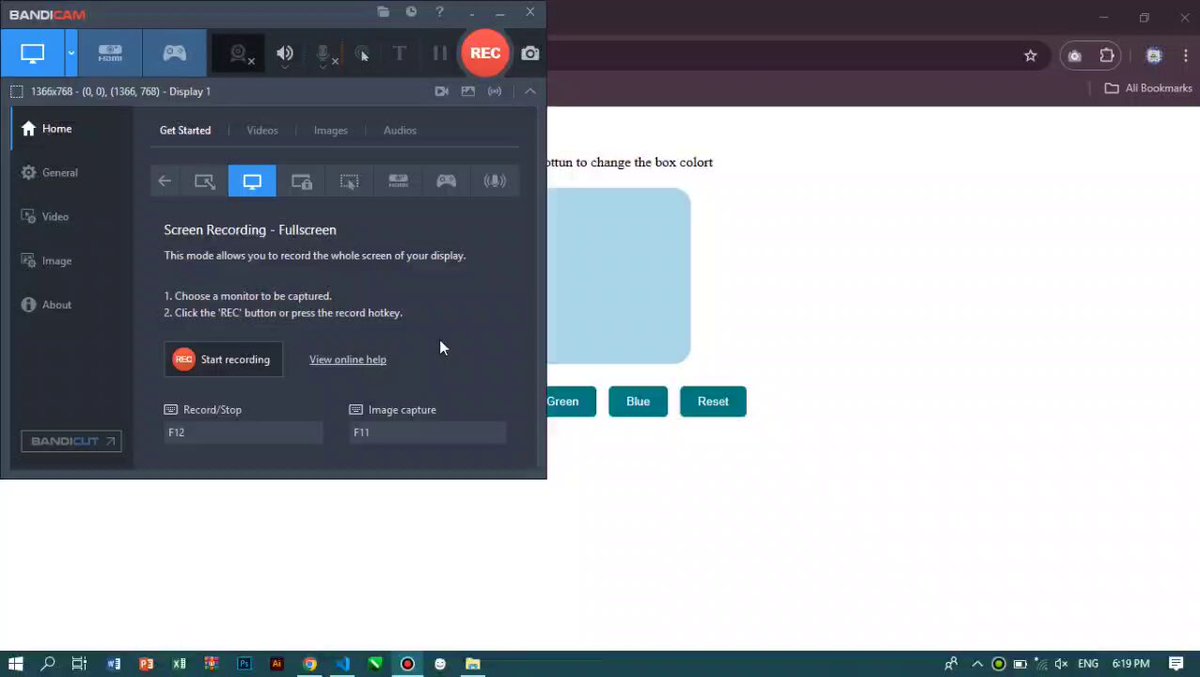Toggle the webcam overlay

[239, 54]
